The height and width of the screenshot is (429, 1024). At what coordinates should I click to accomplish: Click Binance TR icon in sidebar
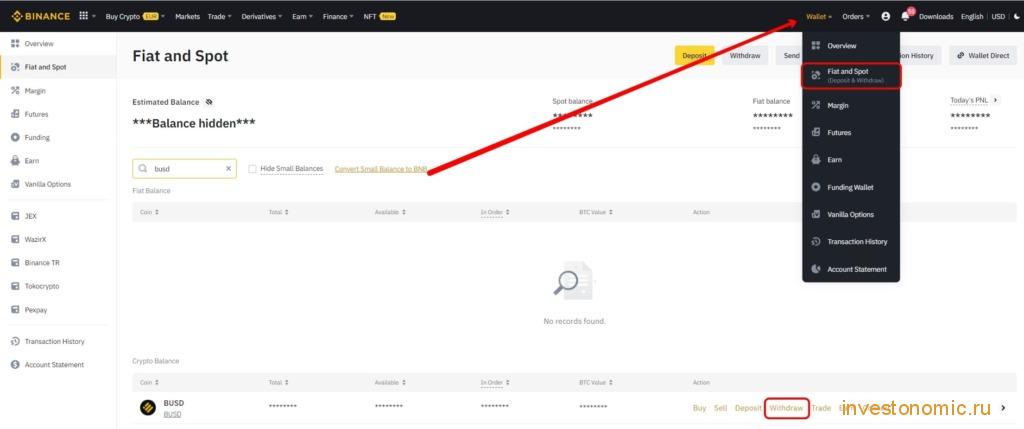click(15, 262)
